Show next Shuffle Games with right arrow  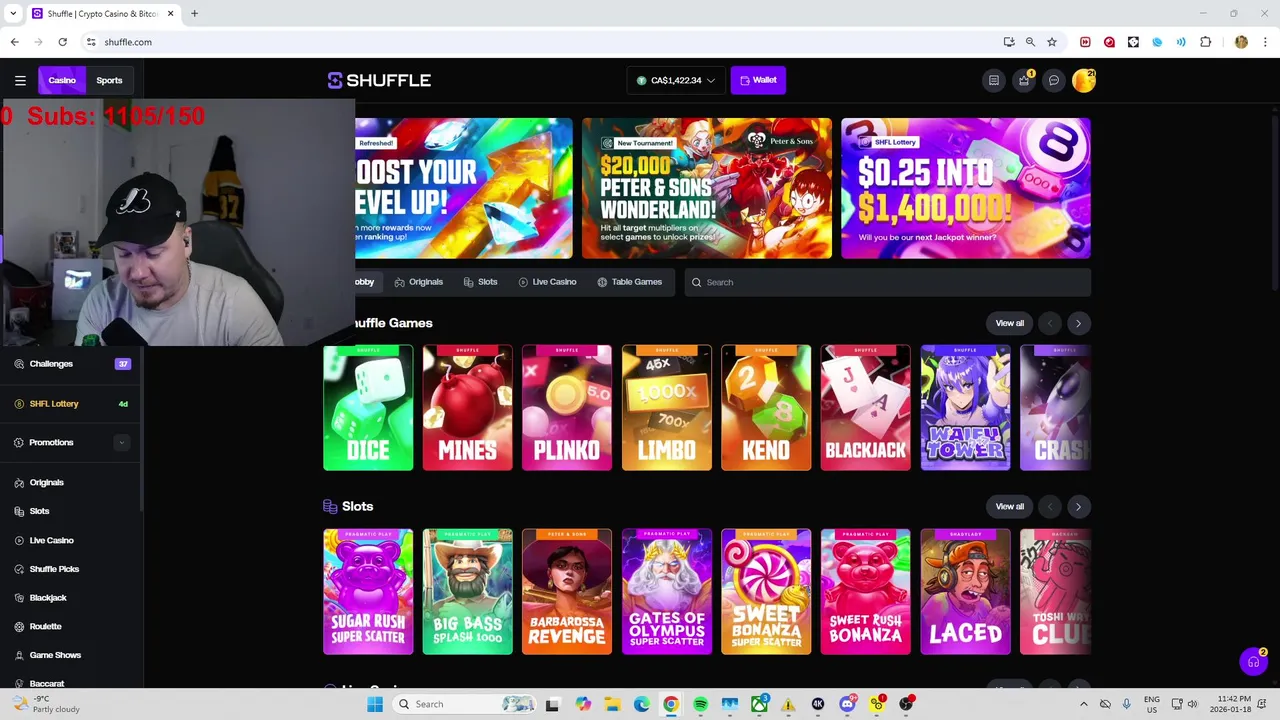(x=1078, y=323)
